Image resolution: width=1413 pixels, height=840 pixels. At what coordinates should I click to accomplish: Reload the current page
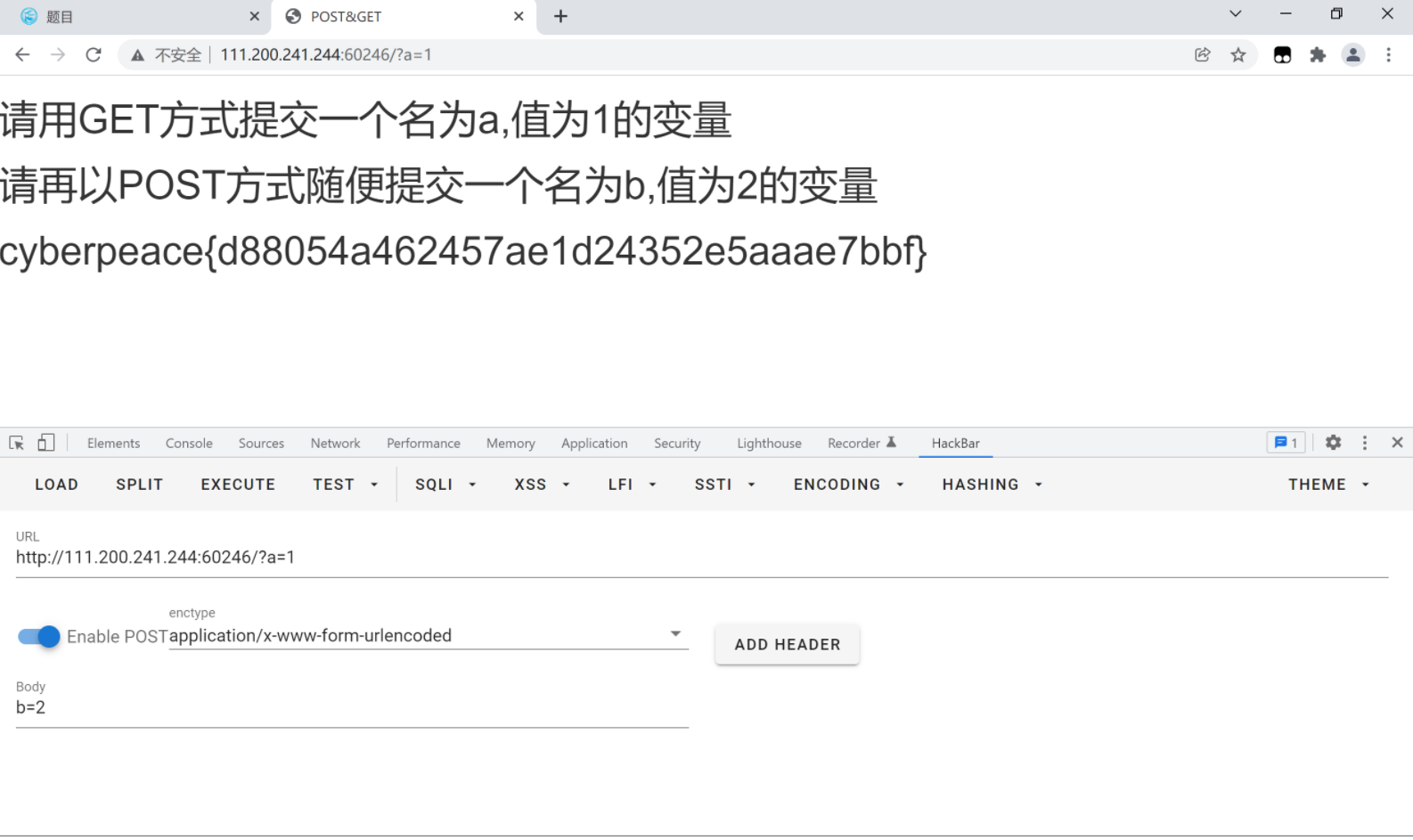pos(94,54)
